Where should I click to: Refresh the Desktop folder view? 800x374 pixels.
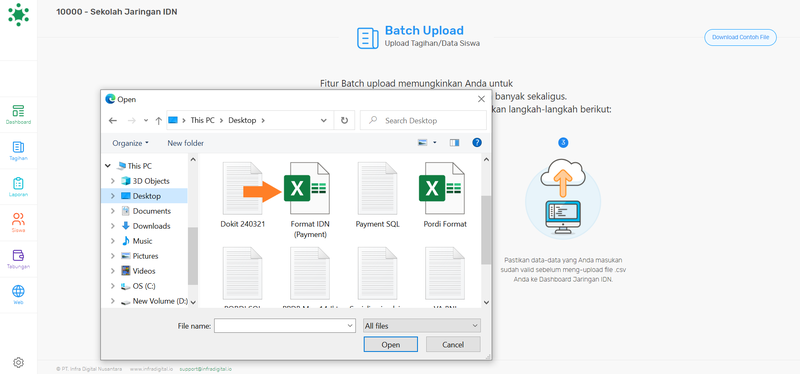[x=344, y=120]
